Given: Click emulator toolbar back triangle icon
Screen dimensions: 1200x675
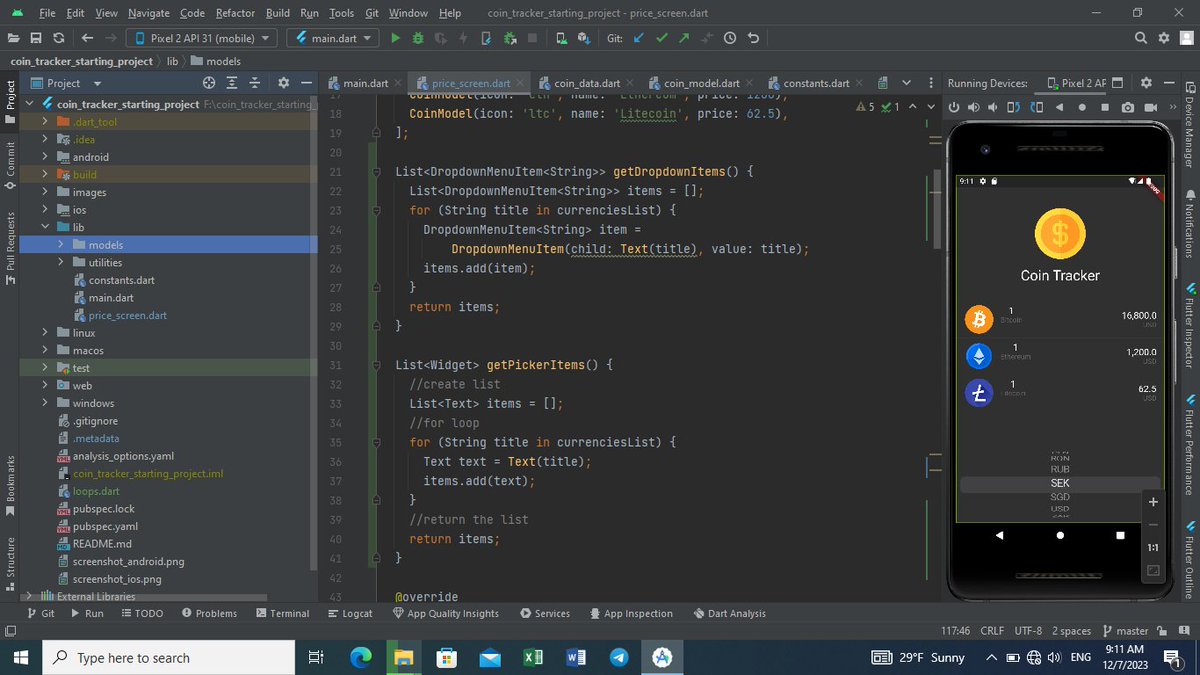Looking at the screenshot, I should (x=1060, y=107).
